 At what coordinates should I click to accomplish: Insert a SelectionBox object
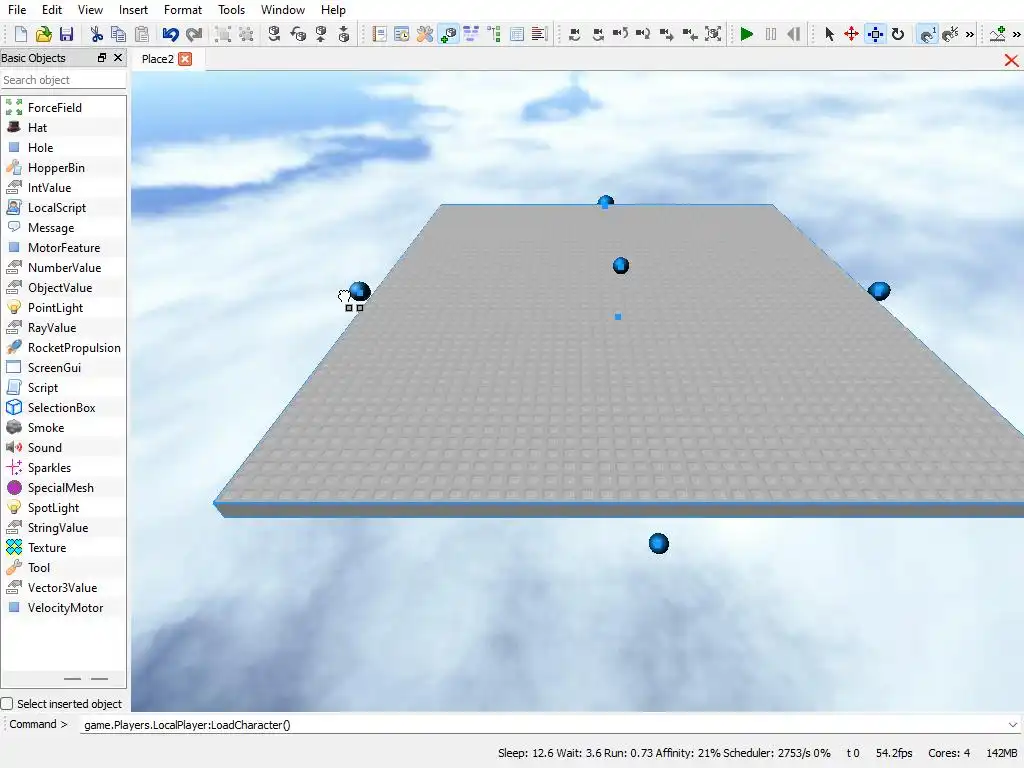click(x=63, y=408)
